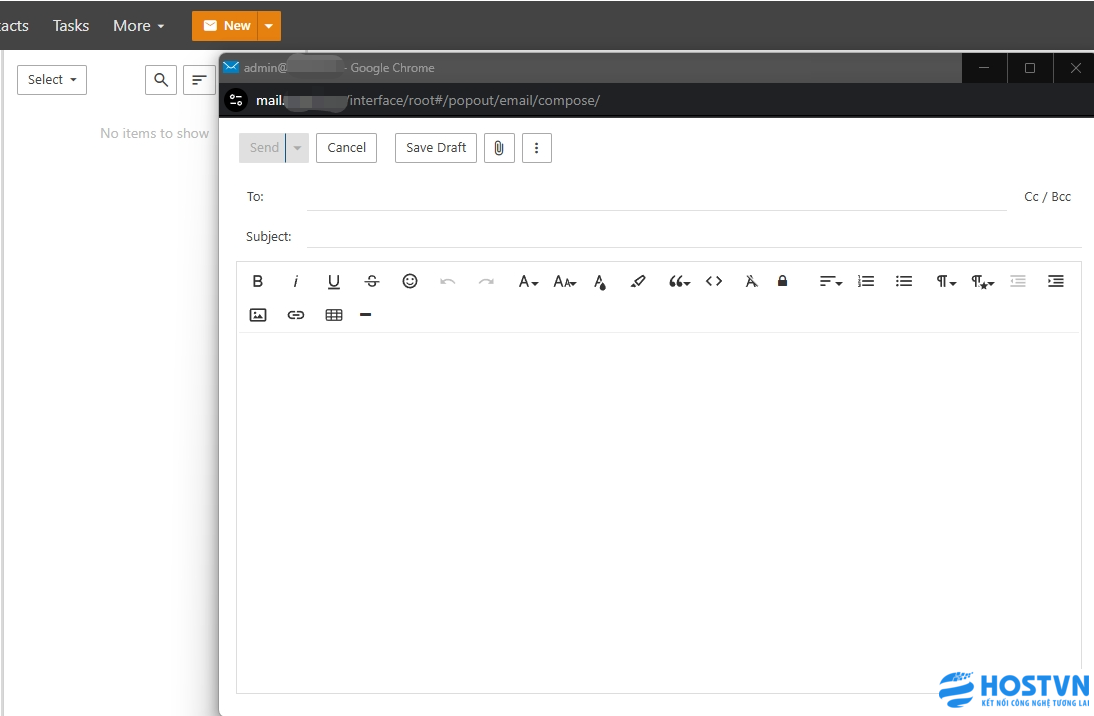Toggle underline text formatting
Viewport: 1094px width, 716px height.
click(334, 282)
